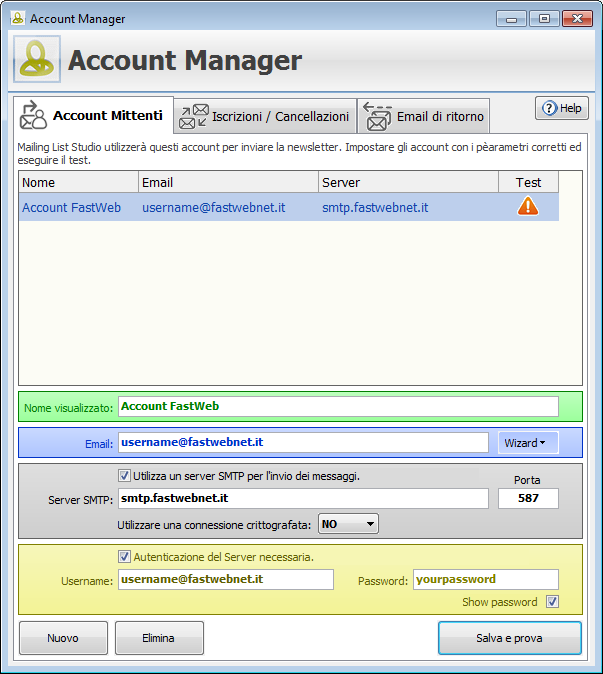Maximize the Account Manager window
The width and height of the screenshot is (603, 674).
point(544,19)
